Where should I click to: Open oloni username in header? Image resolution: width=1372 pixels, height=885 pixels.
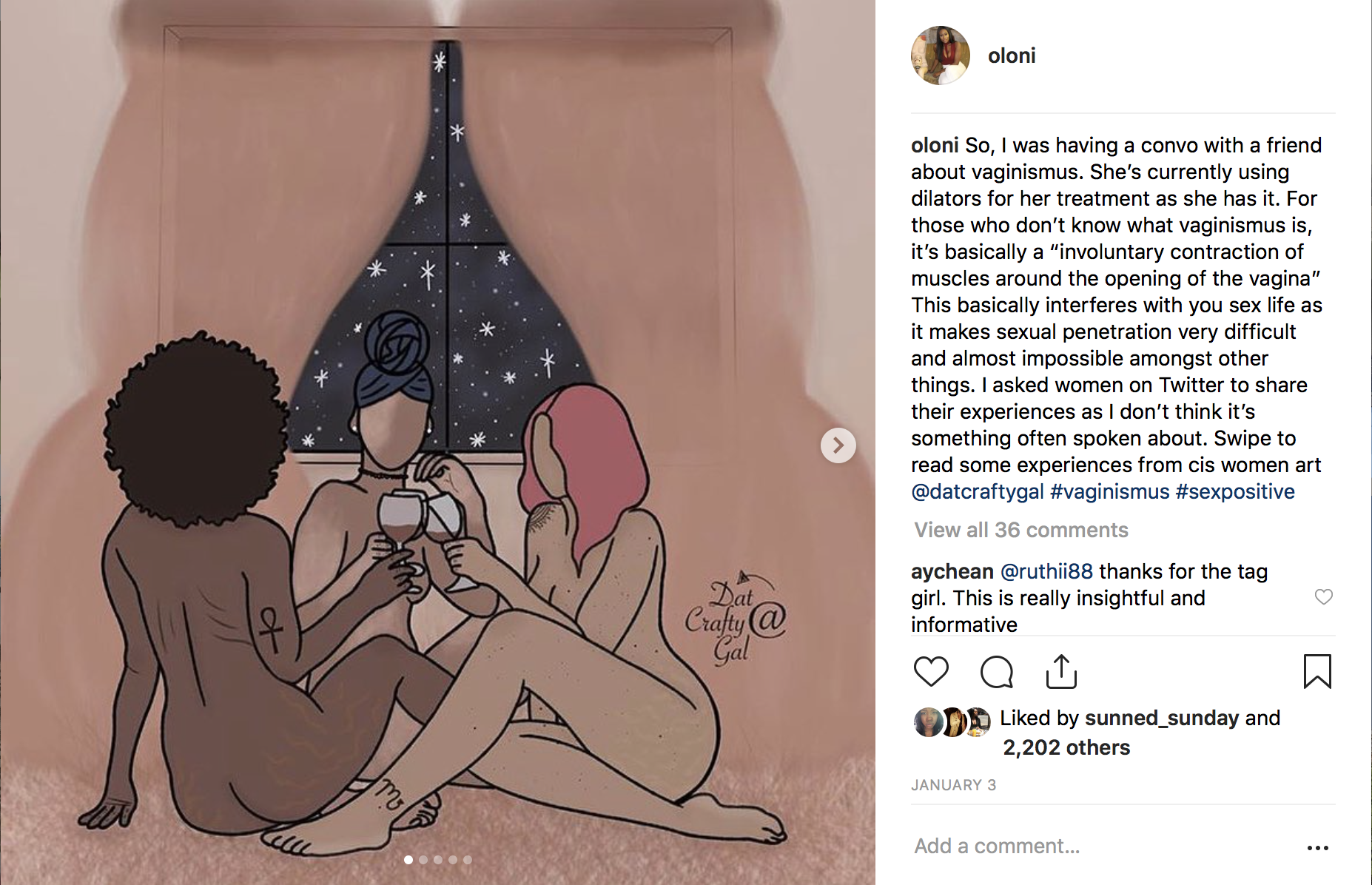click(1012, 55)
